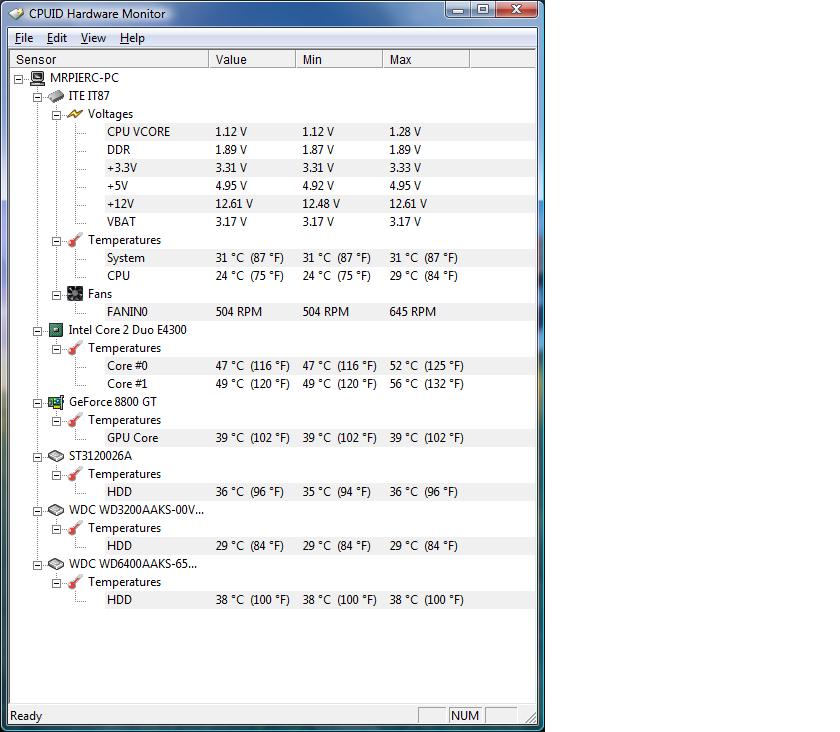This screenshot has width=840, height=732.
Task: Maximize the CPUID Hardware Monitor window
Action: pyautogui.click(x=483, y=10)
